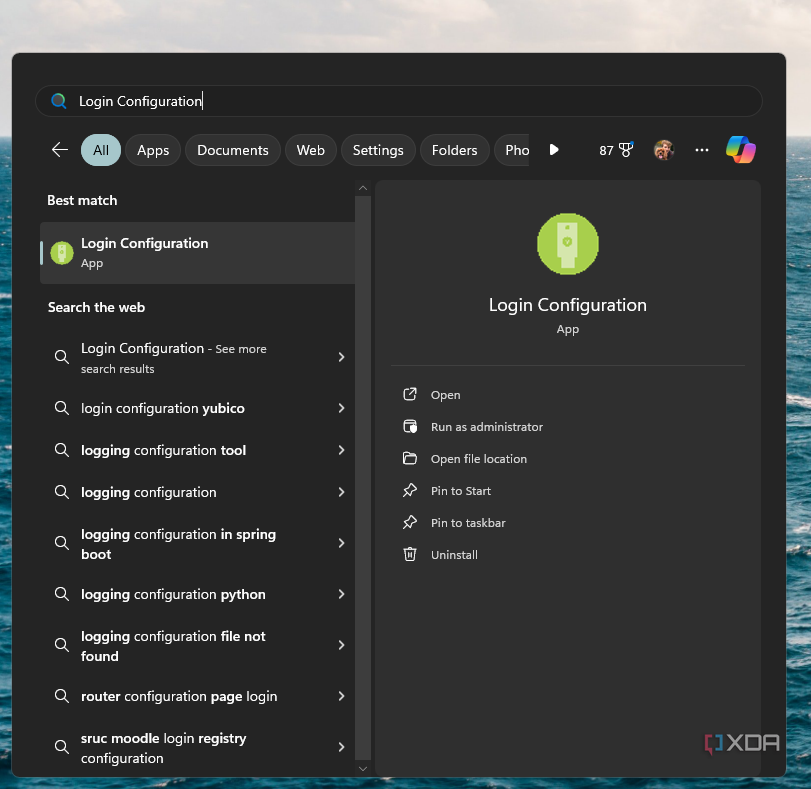811x789 pixels.
Task: Expand chevron for 'logging configuration in spring boot'
Action: tap(341, 543)
